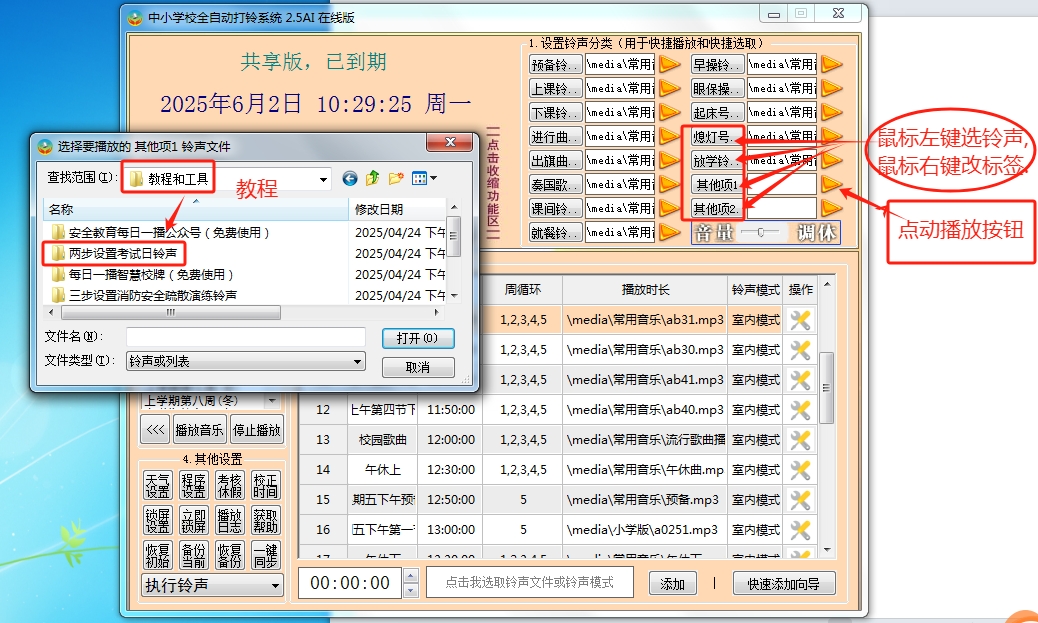This screenshot has width=1038, height=623.
Task: Click 打开 in the file dialog
Action: tap(418, 338)
